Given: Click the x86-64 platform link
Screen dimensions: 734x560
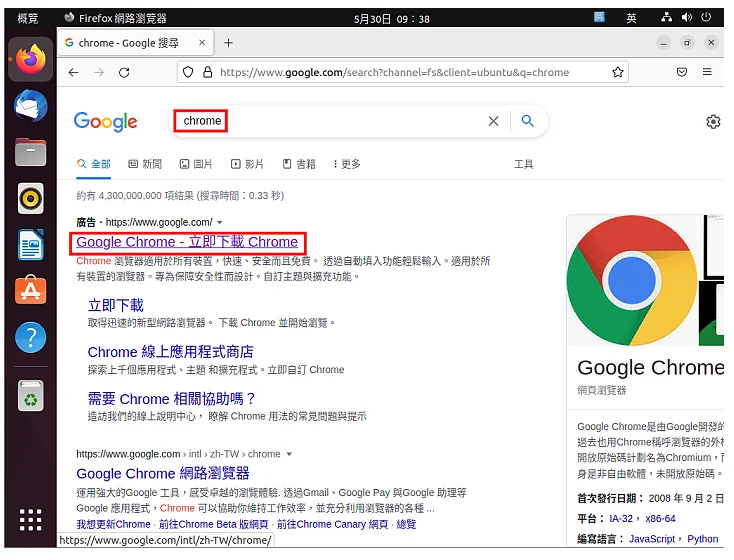Looking at the screenshot, I should tap(660, 519).
